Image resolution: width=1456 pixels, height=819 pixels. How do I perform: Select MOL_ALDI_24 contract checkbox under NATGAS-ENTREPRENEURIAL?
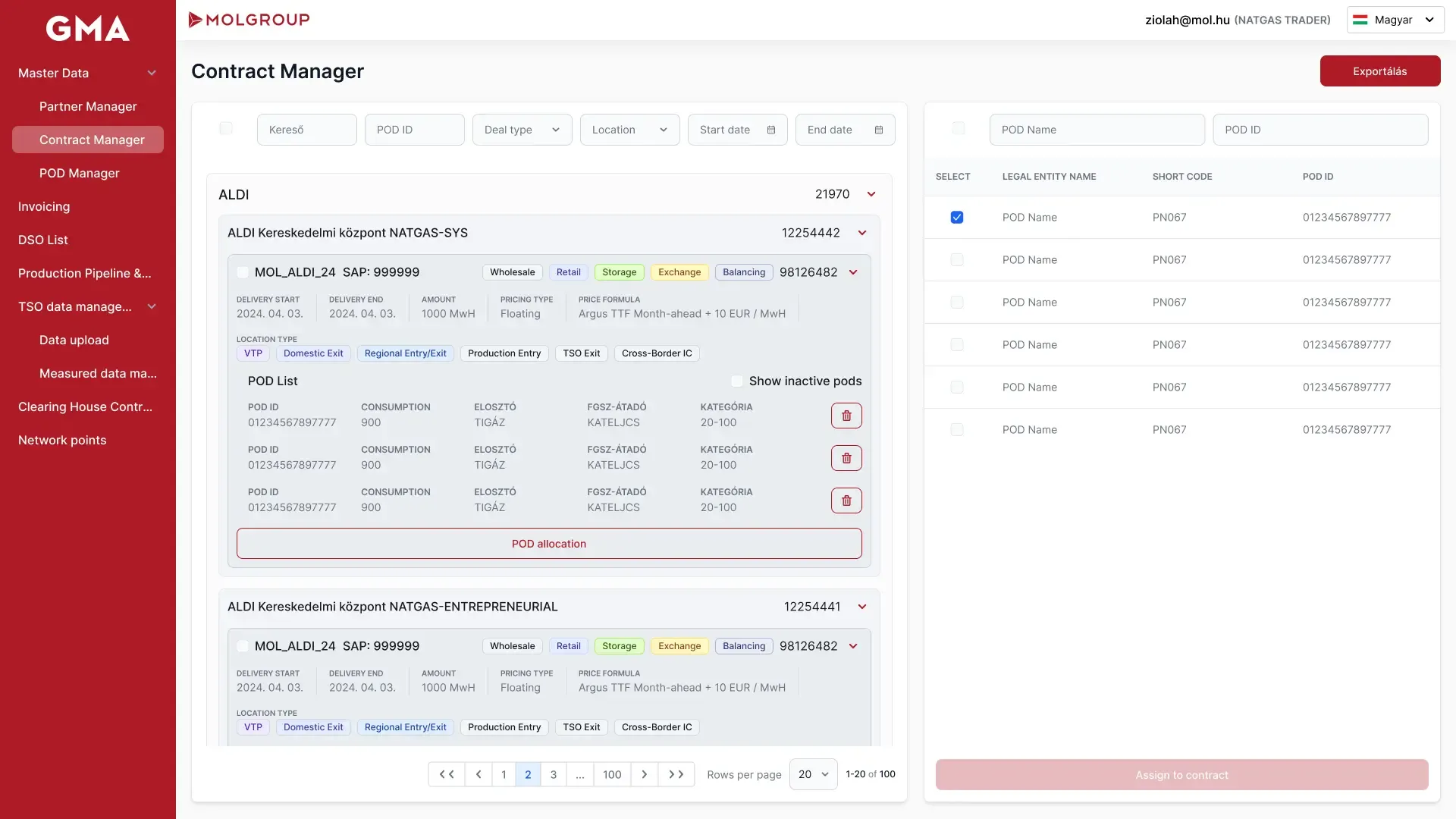click(x=243, y=646)
